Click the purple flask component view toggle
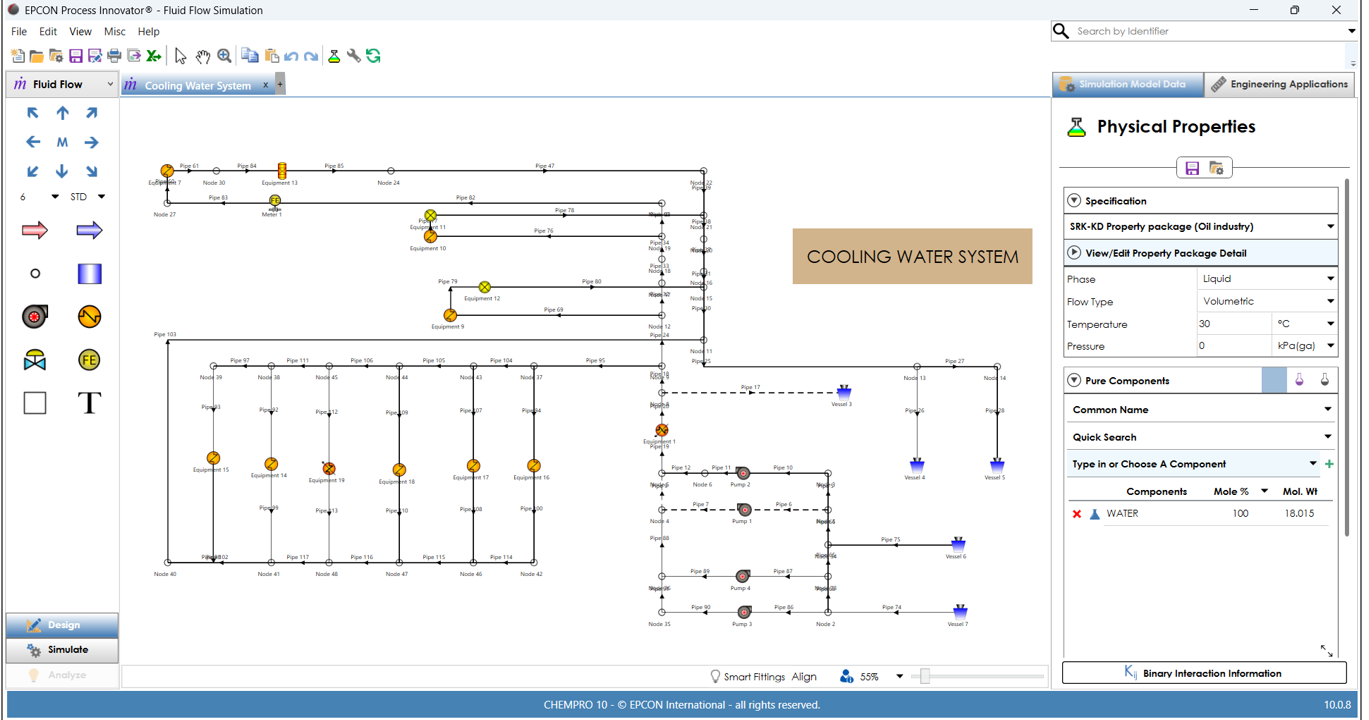 (x=1299, y=380)
